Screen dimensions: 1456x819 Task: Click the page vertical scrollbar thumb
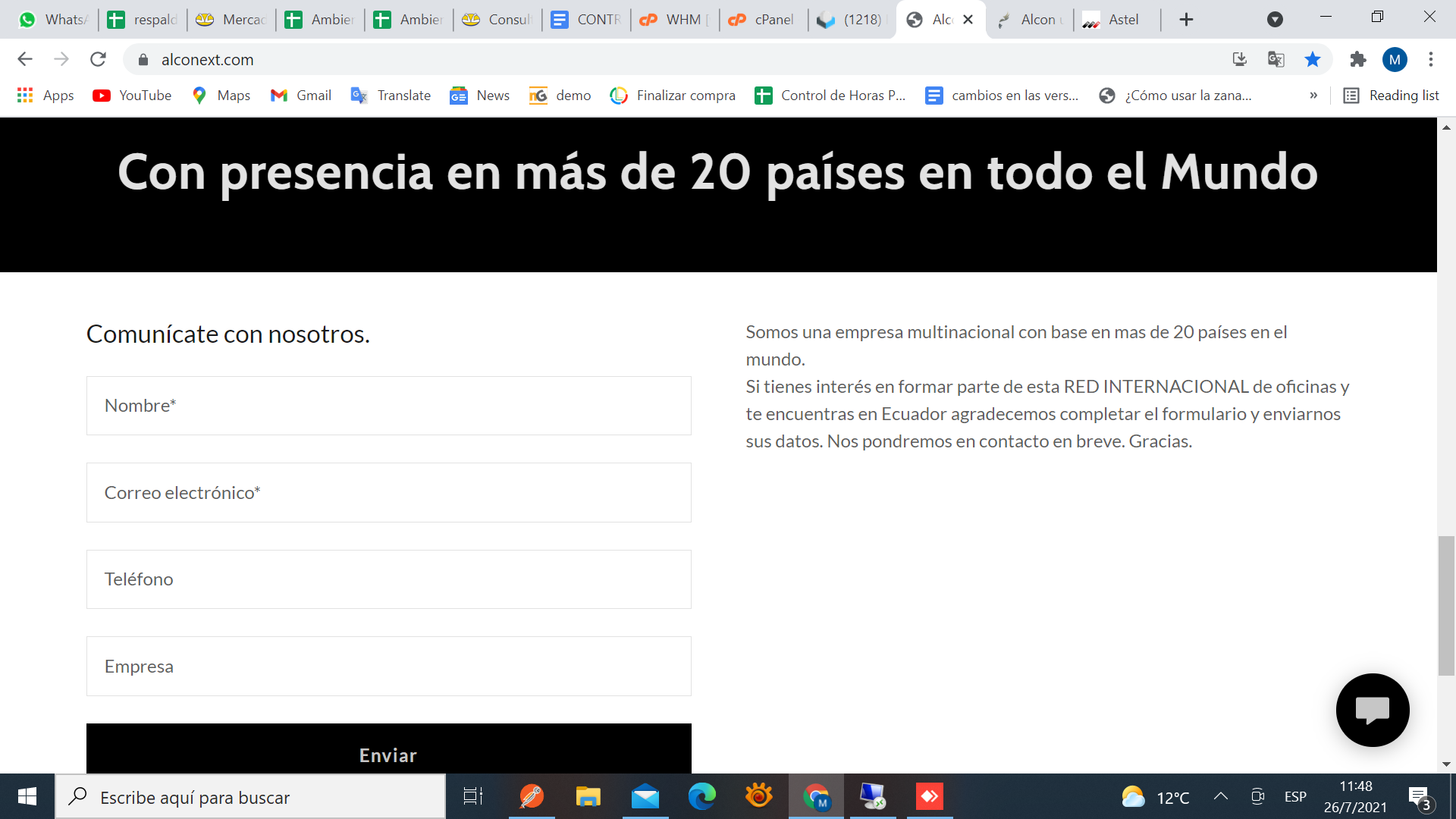(x=1446, y=606)
